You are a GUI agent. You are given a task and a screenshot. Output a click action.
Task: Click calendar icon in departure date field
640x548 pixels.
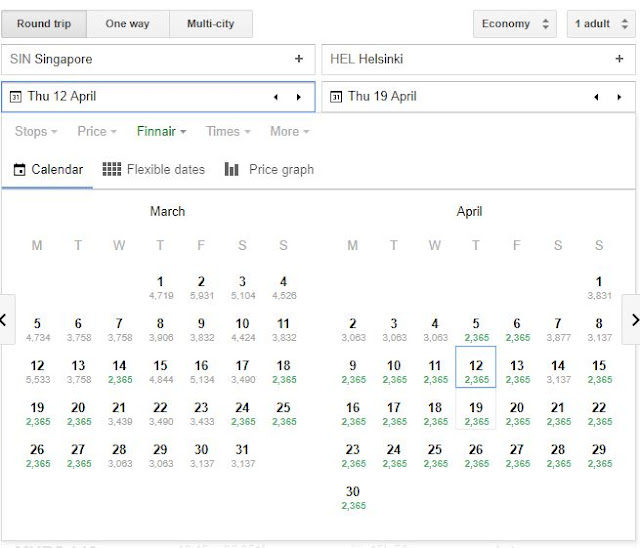[x=15, y=97]
